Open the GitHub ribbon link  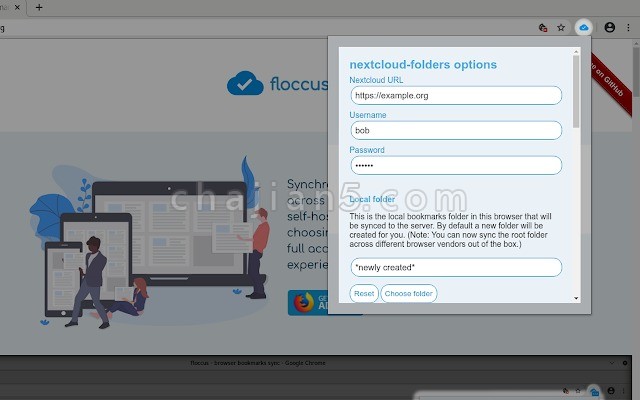coord(611,82)
